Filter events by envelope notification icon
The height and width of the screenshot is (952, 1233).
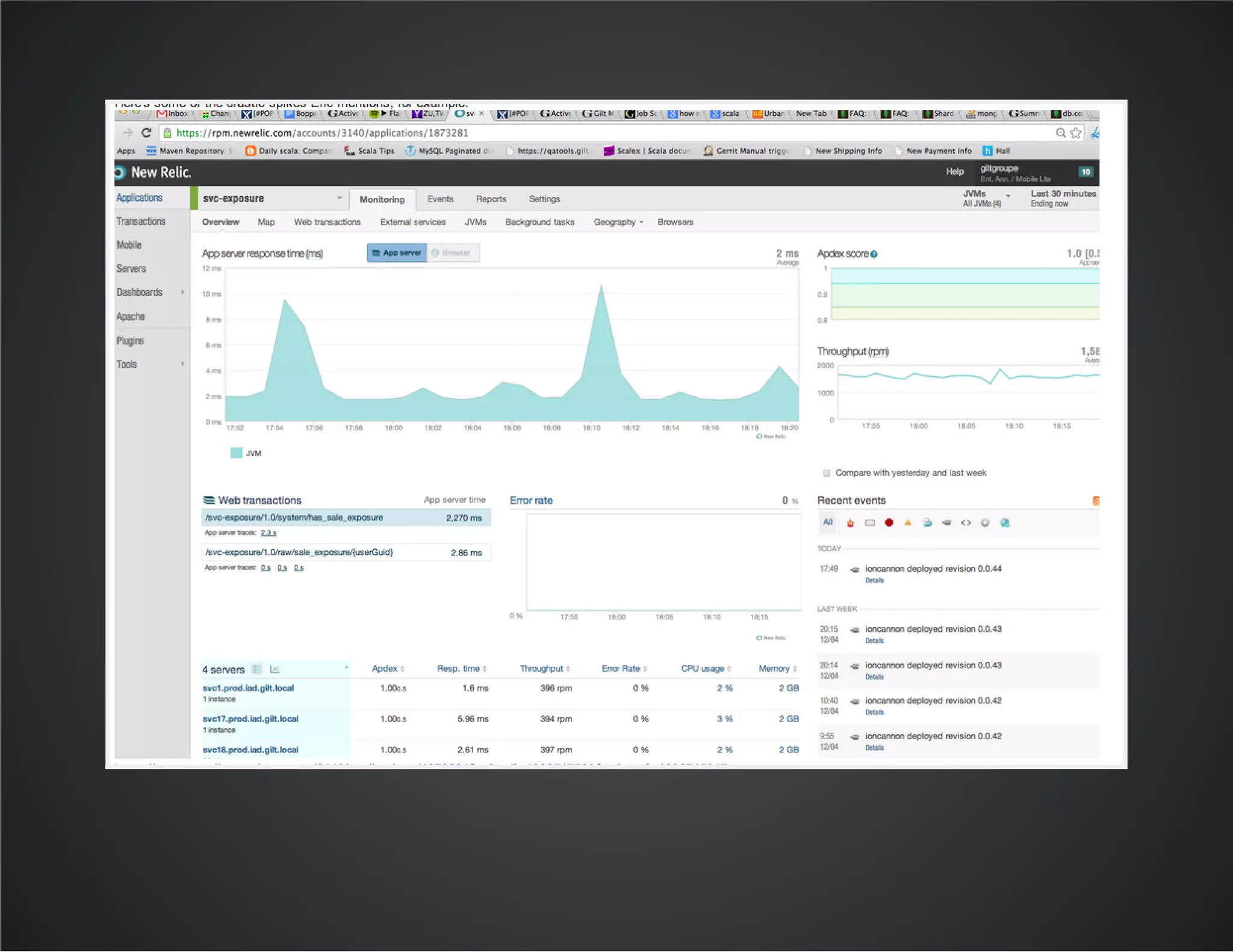coord(869,522)
